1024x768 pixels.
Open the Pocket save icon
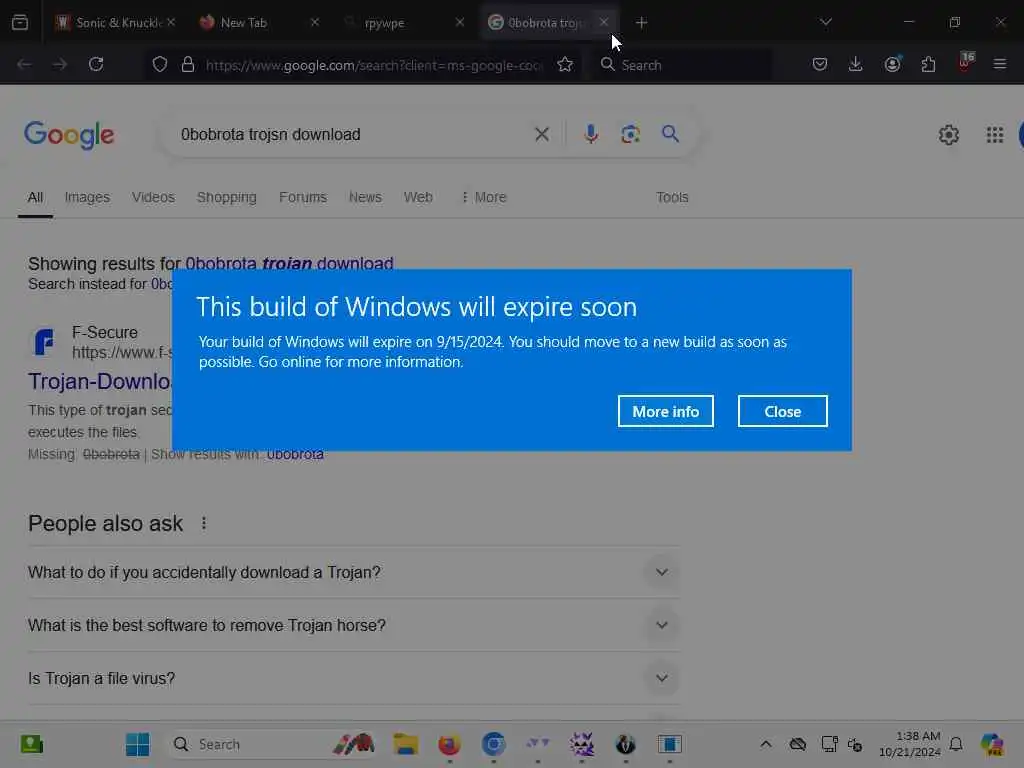pos(820,64)
